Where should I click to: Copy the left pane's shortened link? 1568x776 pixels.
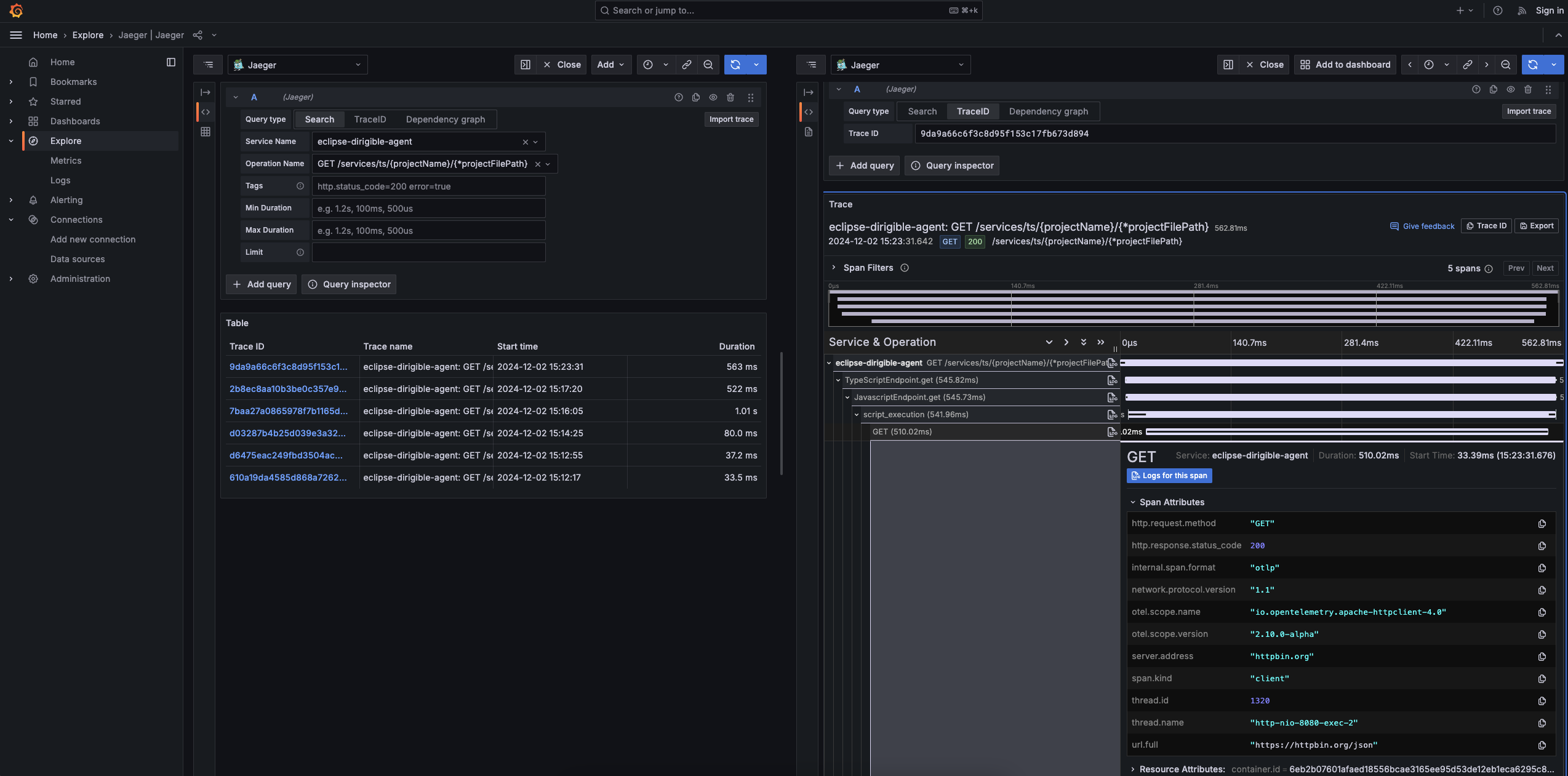point(687,65)
